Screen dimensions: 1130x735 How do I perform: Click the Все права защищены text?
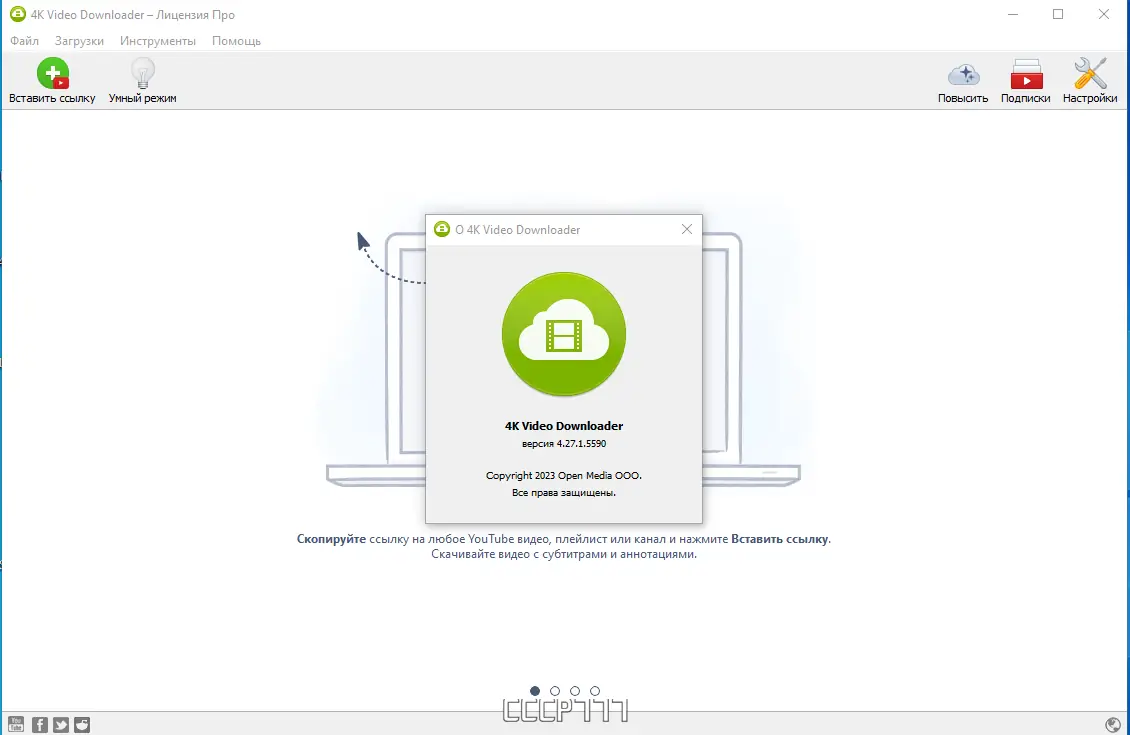564,493
